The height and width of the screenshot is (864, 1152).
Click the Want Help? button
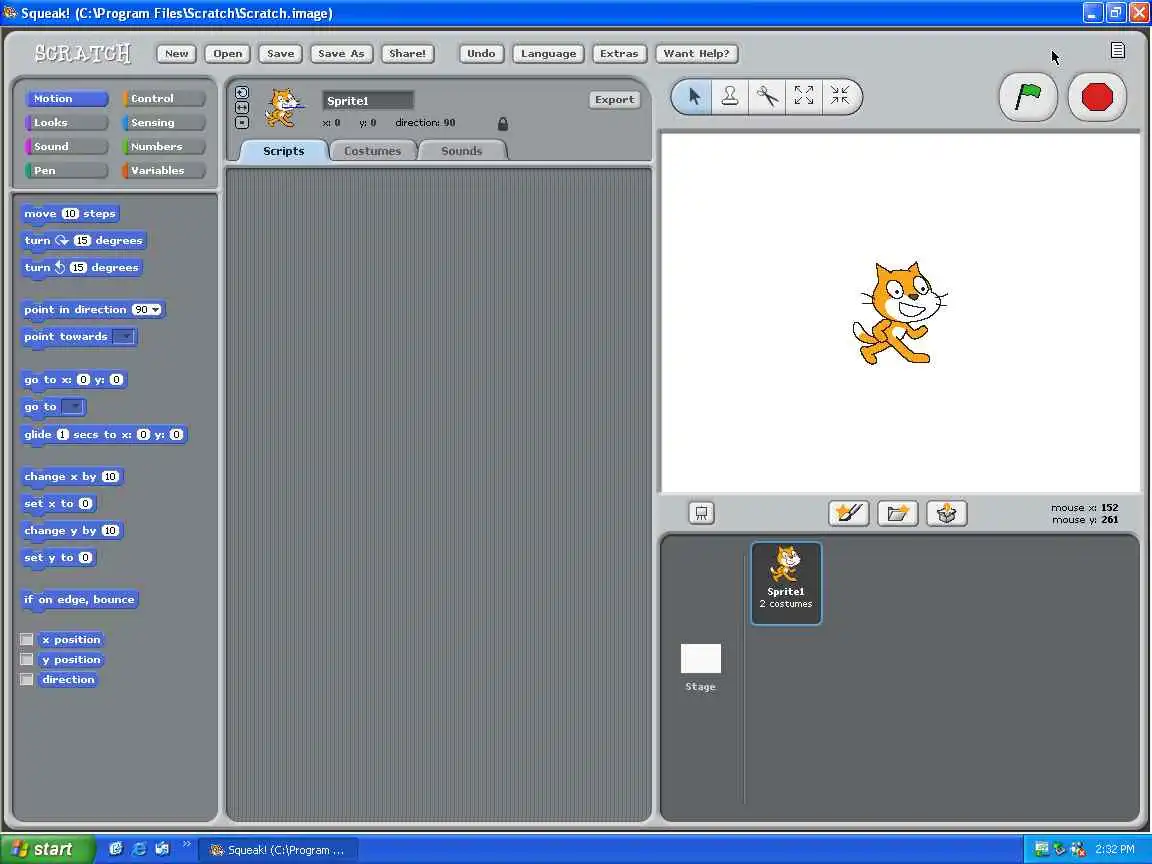click(696, 54)
